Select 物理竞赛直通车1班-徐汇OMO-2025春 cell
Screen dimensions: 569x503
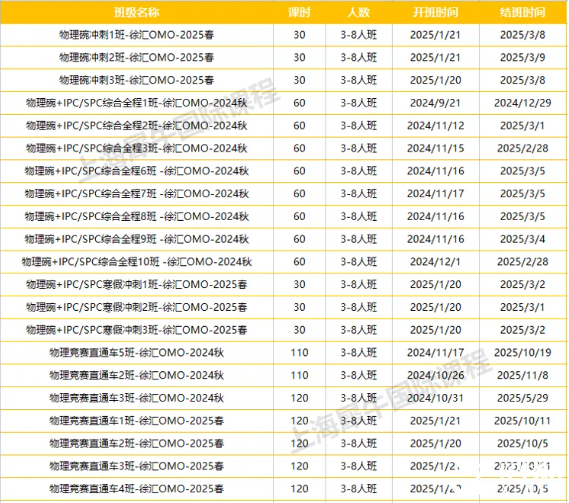(x=136, y=421)
